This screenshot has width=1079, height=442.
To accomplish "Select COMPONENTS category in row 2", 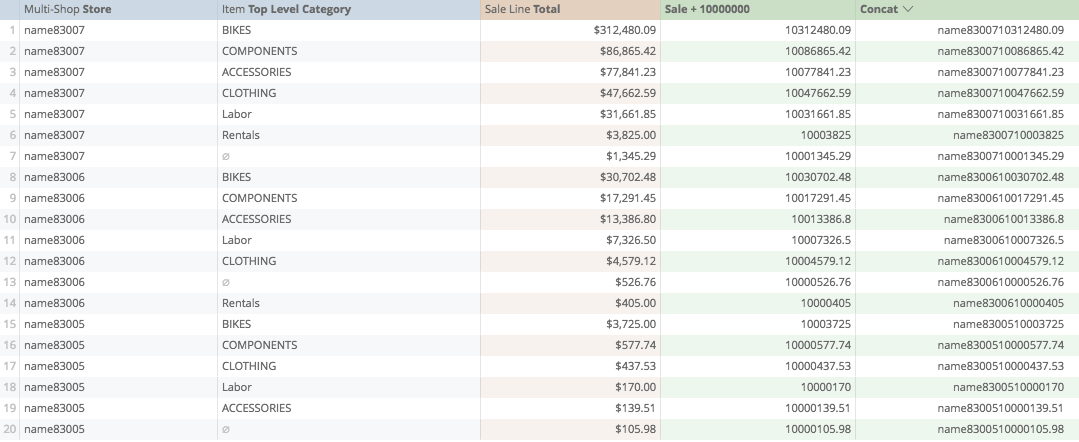I will [x=349, y=51].
